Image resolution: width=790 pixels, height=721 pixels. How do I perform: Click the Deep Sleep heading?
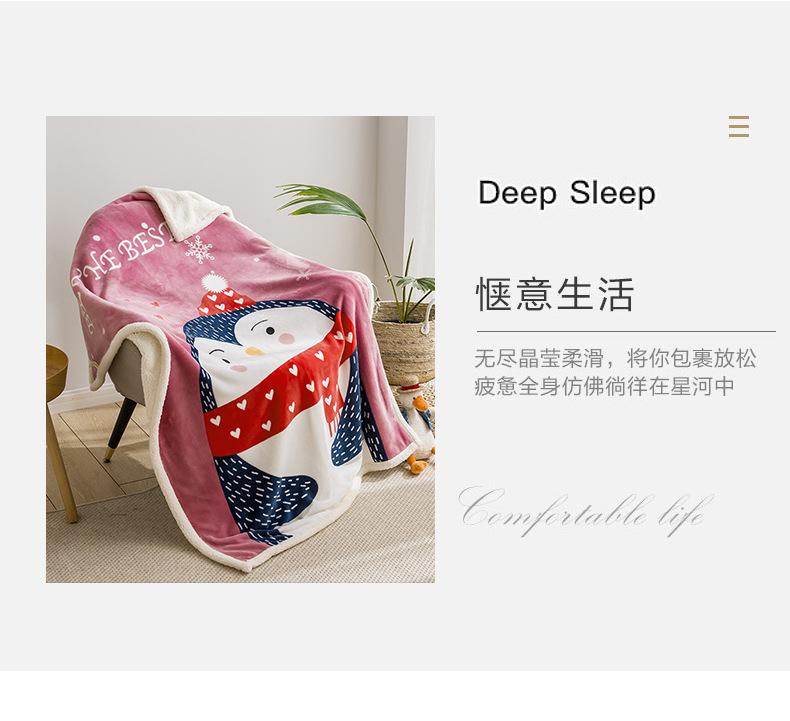[x=566, y=193]
